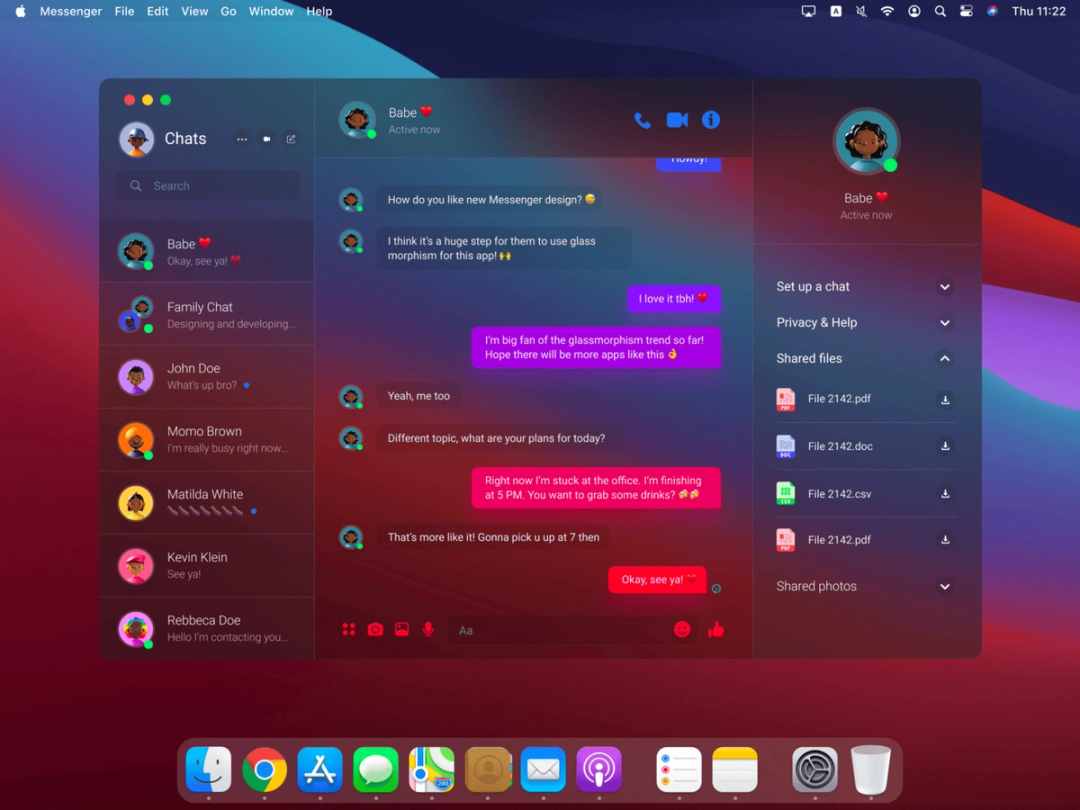Open Spotlight search in the menu bar
This screenshot has height=810, width=1080.
940,11
